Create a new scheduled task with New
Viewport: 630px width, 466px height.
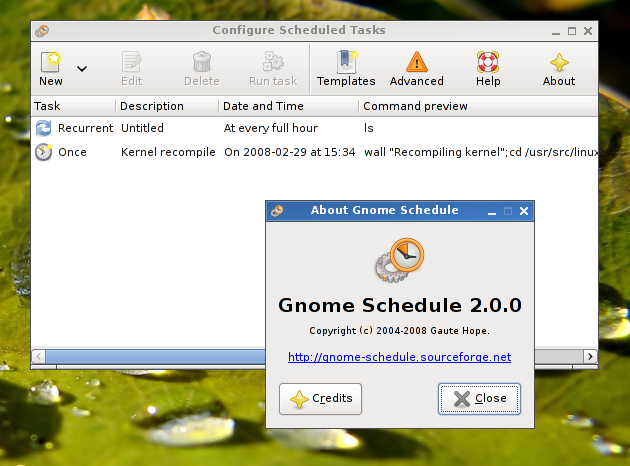tap(51, 69)
